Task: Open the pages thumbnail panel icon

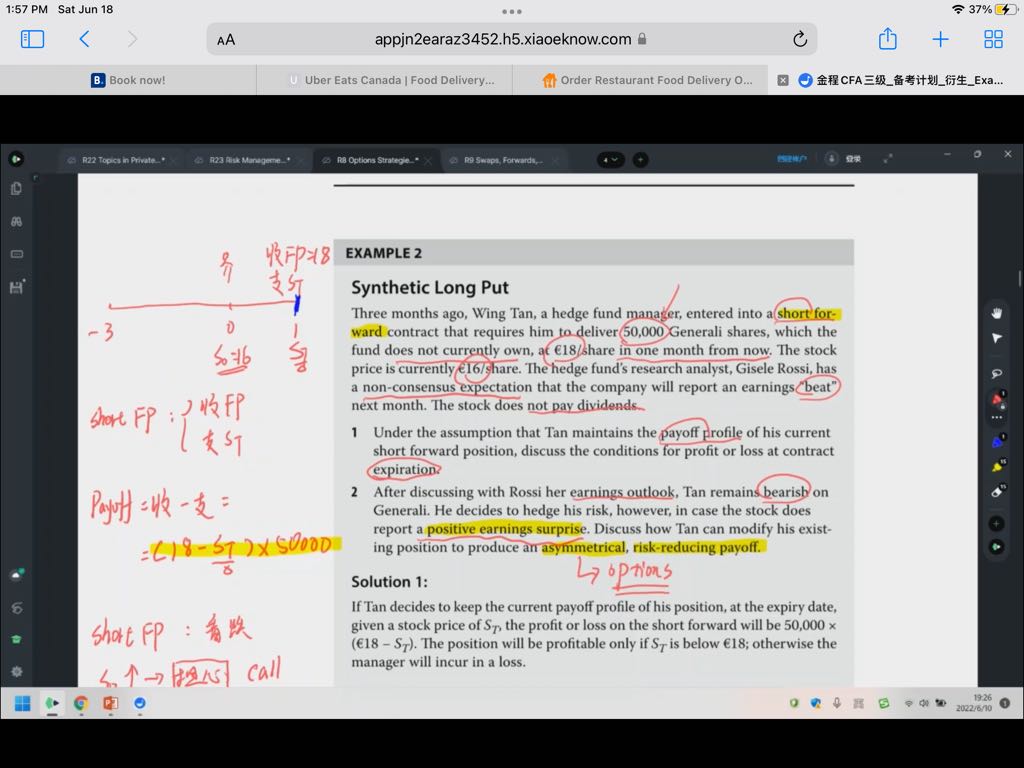Action: click(x=16, y=189)
